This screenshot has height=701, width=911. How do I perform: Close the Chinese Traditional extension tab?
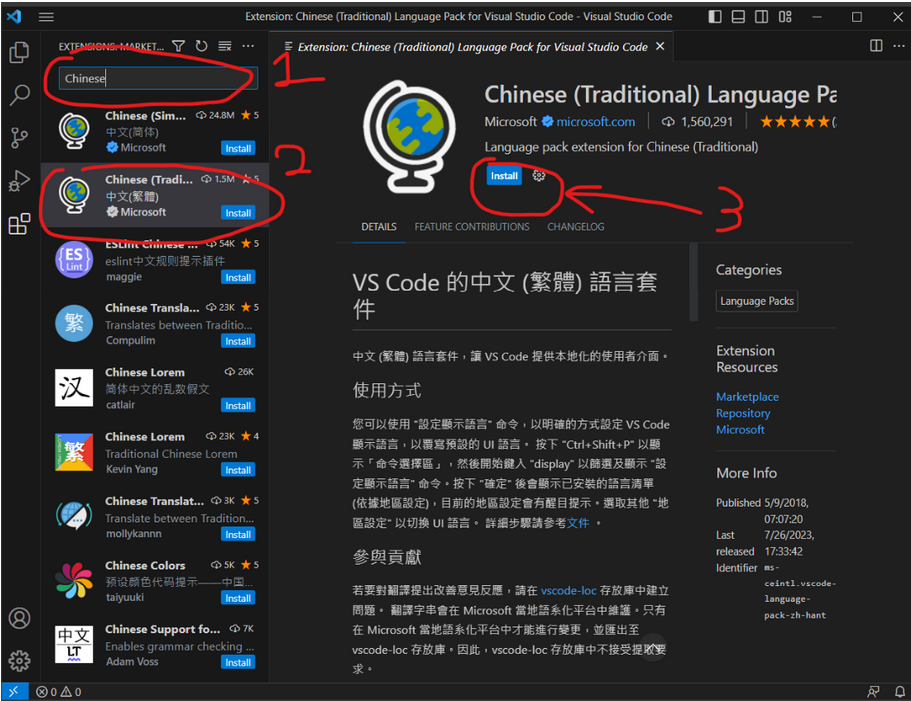click(x=660, y=46)
